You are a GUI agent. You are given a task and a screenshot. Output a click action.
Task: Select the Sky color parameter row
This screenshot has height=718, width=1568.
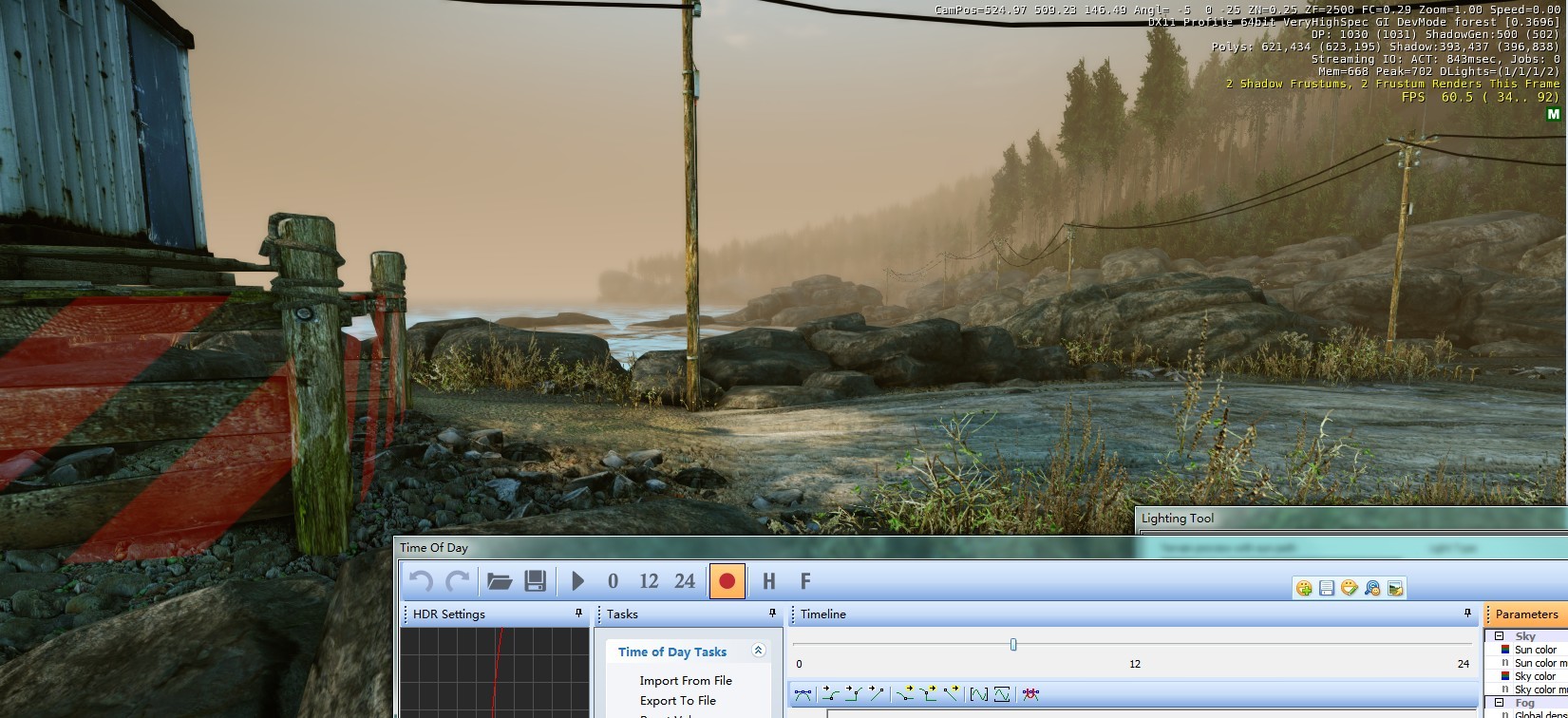coord(1527,676)
